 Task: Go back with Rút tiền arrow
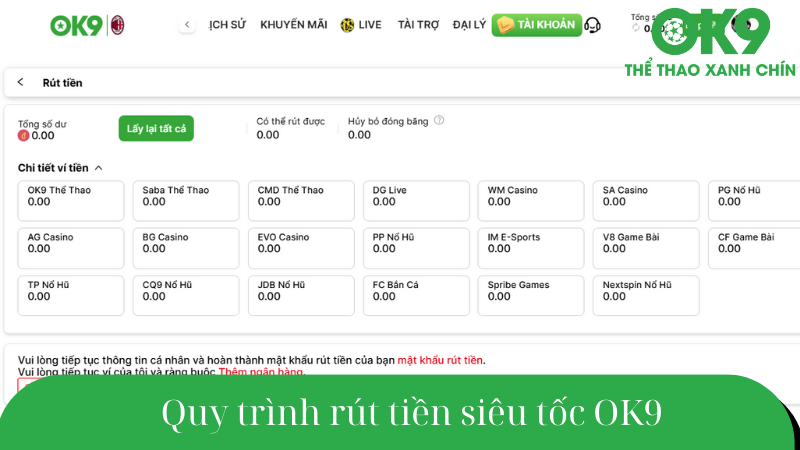point(20,82)
